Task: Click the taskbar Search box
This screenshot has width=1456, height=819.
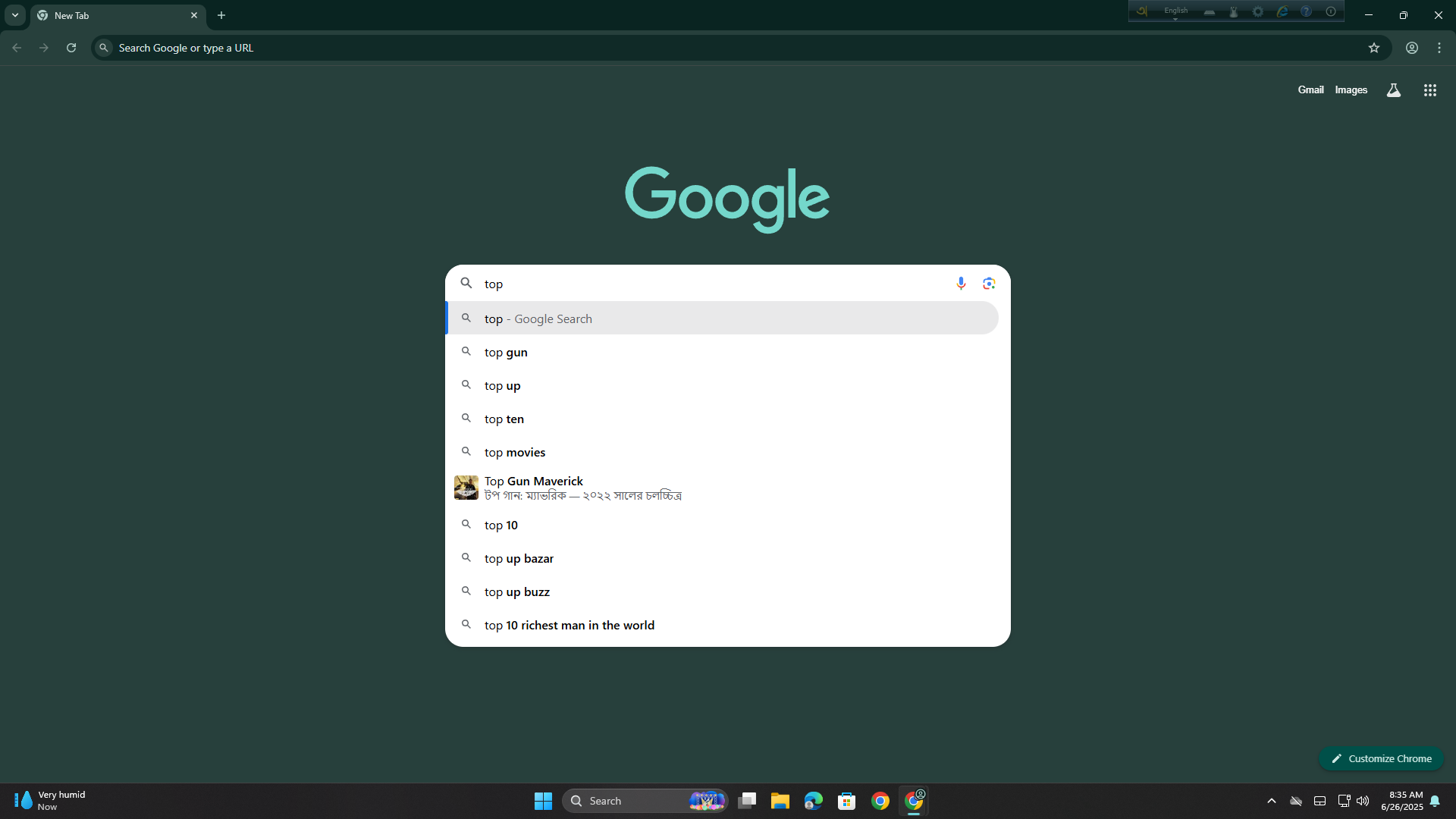Action: [645, 801]
